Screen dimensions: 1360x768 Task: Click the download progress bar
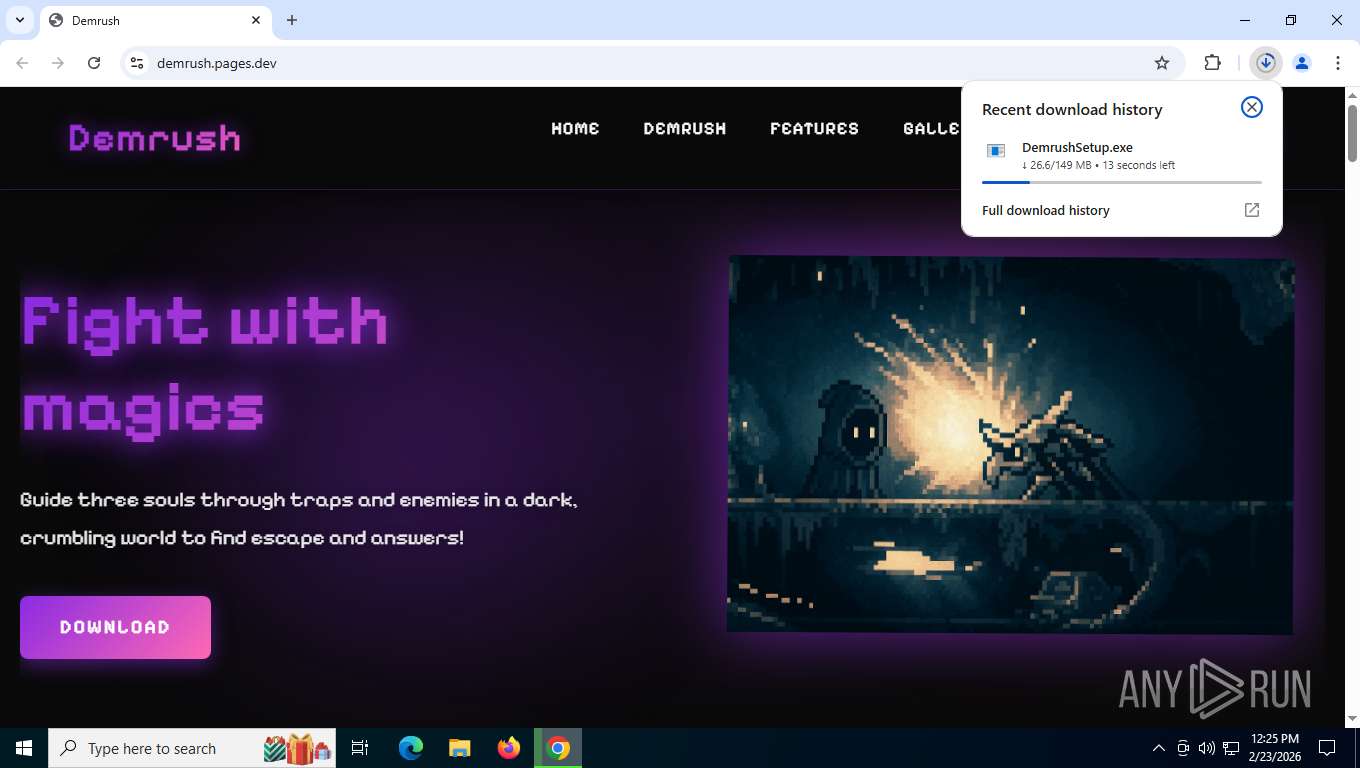click(x=1122, y=182)
